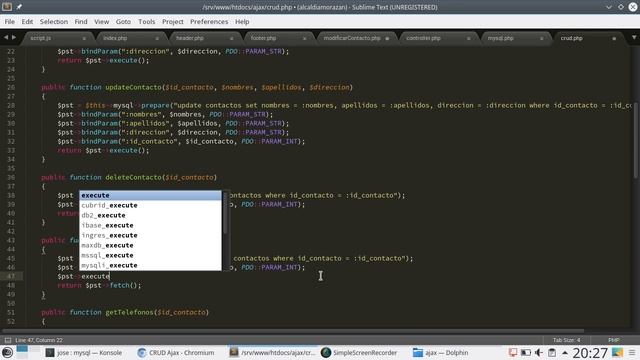Click the battery tray icon
Viewport: 640px width, 360px height.
pos(526,352)
